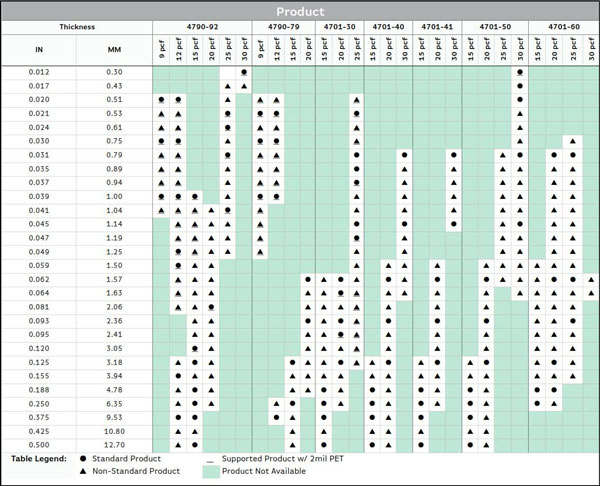
Task: Click the circle in 0.031 row under 4701-41
Action: [454, 155]
